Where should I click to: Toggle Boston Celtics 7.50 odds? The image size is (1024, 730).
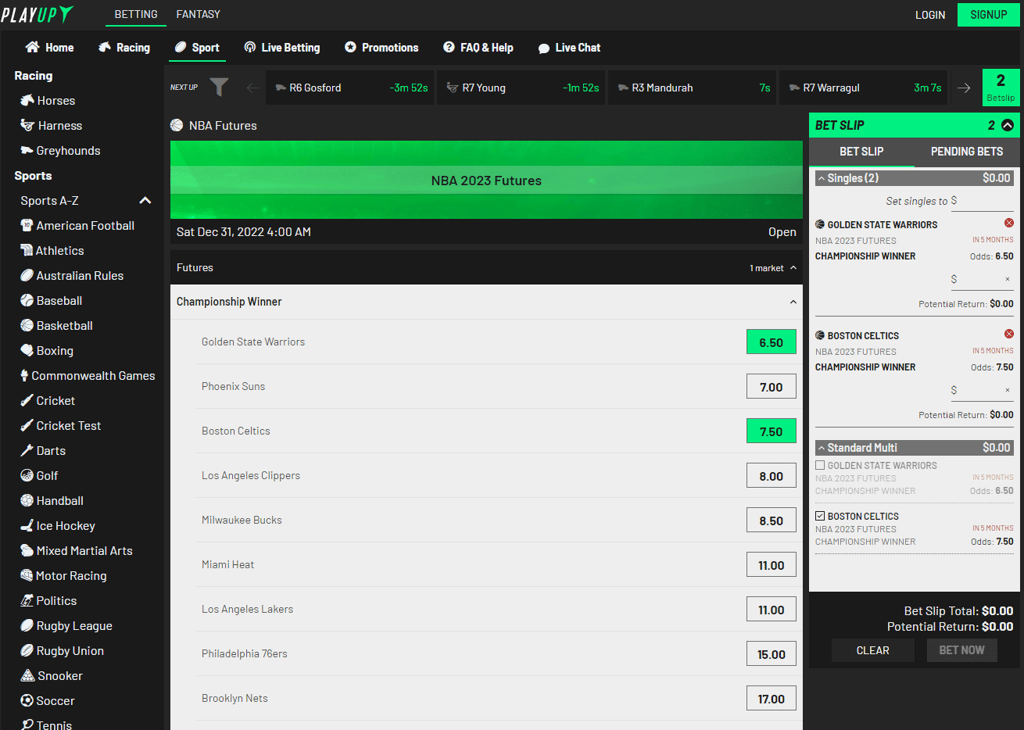click(771, 432)
